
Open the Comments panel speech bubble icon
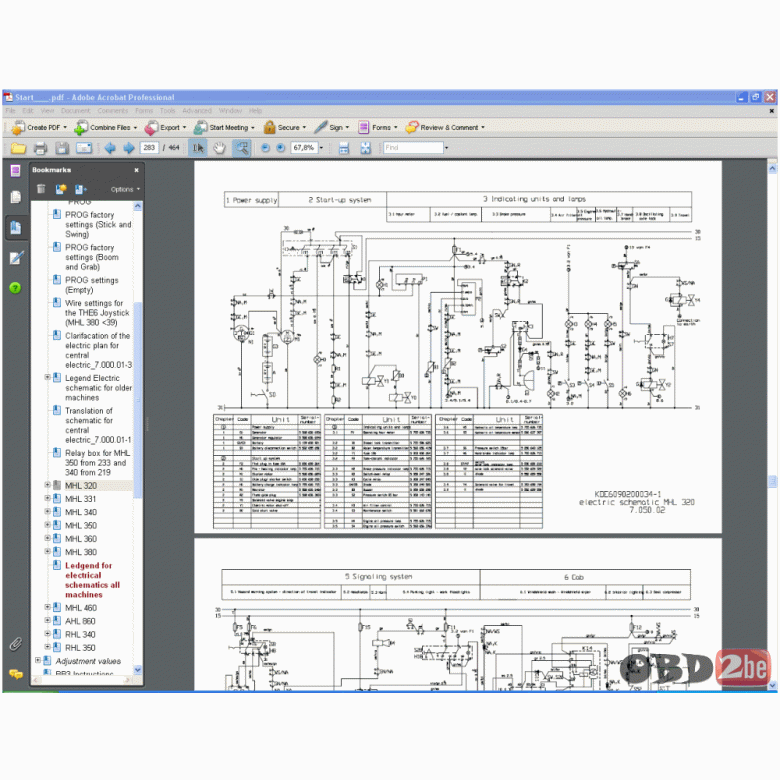(15, 675)
